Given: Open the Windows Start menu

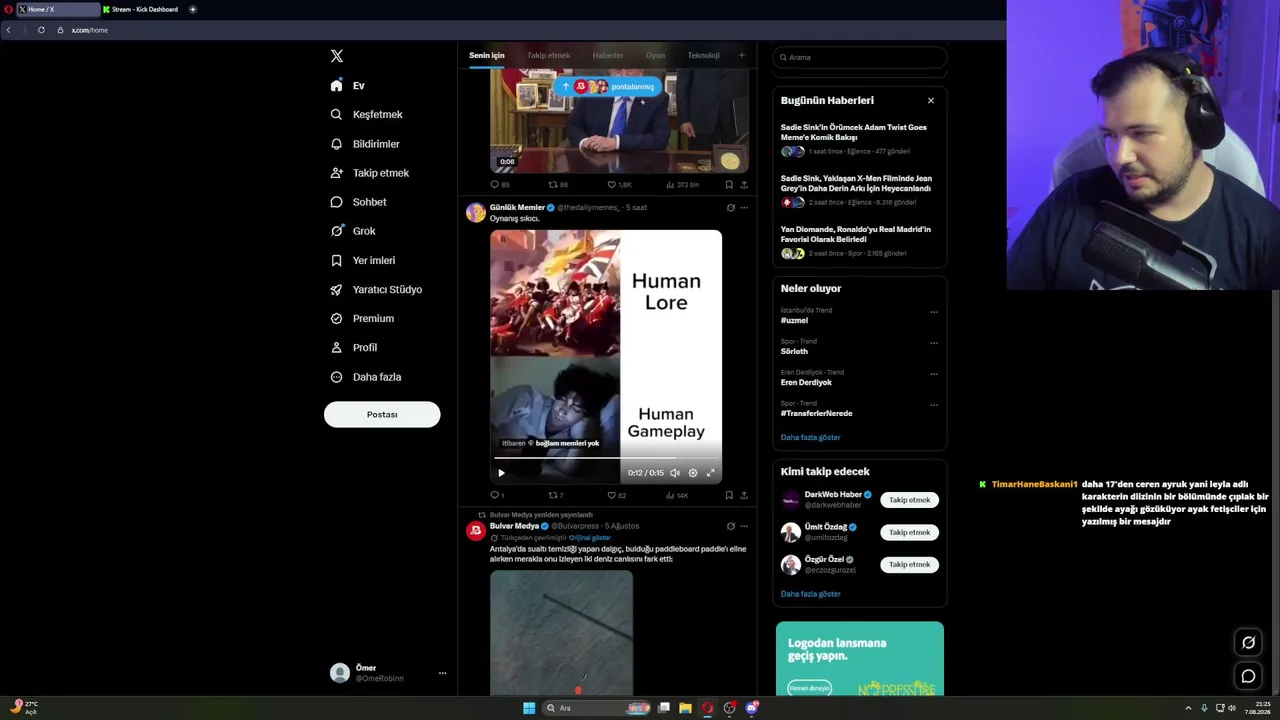Looking at the screenshot, I should click(529, 708).
